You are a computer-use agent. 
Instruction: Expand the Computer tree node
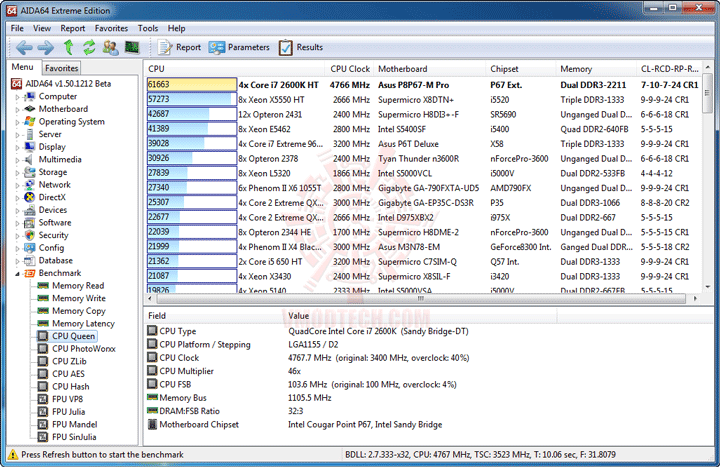tap(17, 97)
